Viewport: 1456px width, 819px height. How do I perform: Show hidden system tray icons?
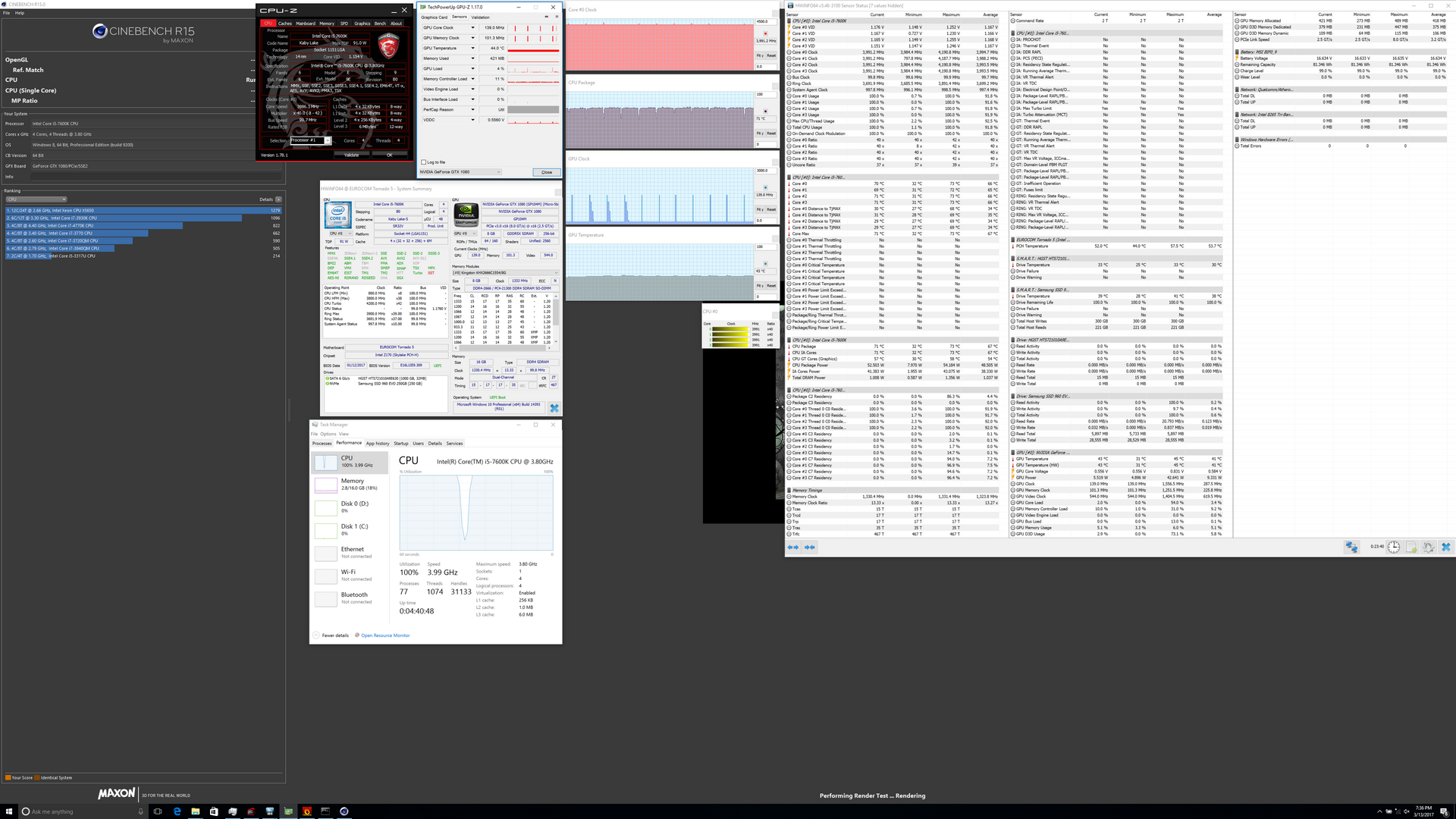point(1379,811)
